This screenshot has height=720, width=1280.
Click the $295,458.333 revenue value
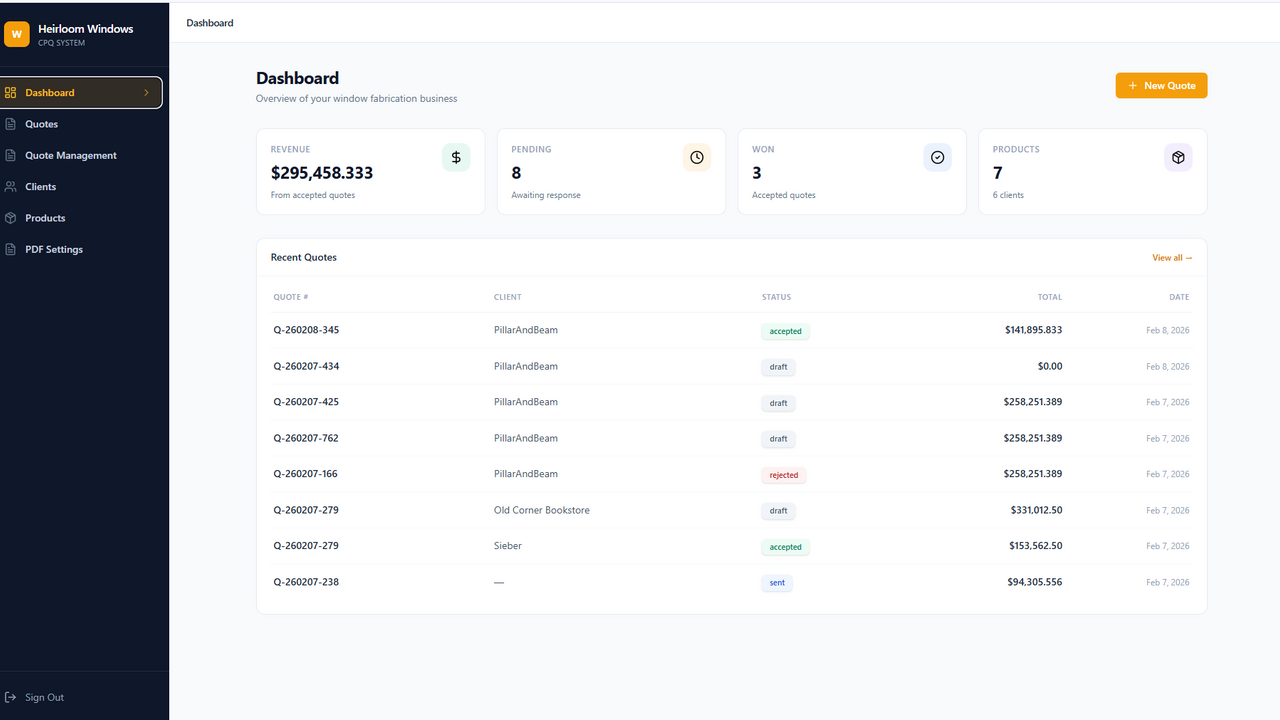322,173
